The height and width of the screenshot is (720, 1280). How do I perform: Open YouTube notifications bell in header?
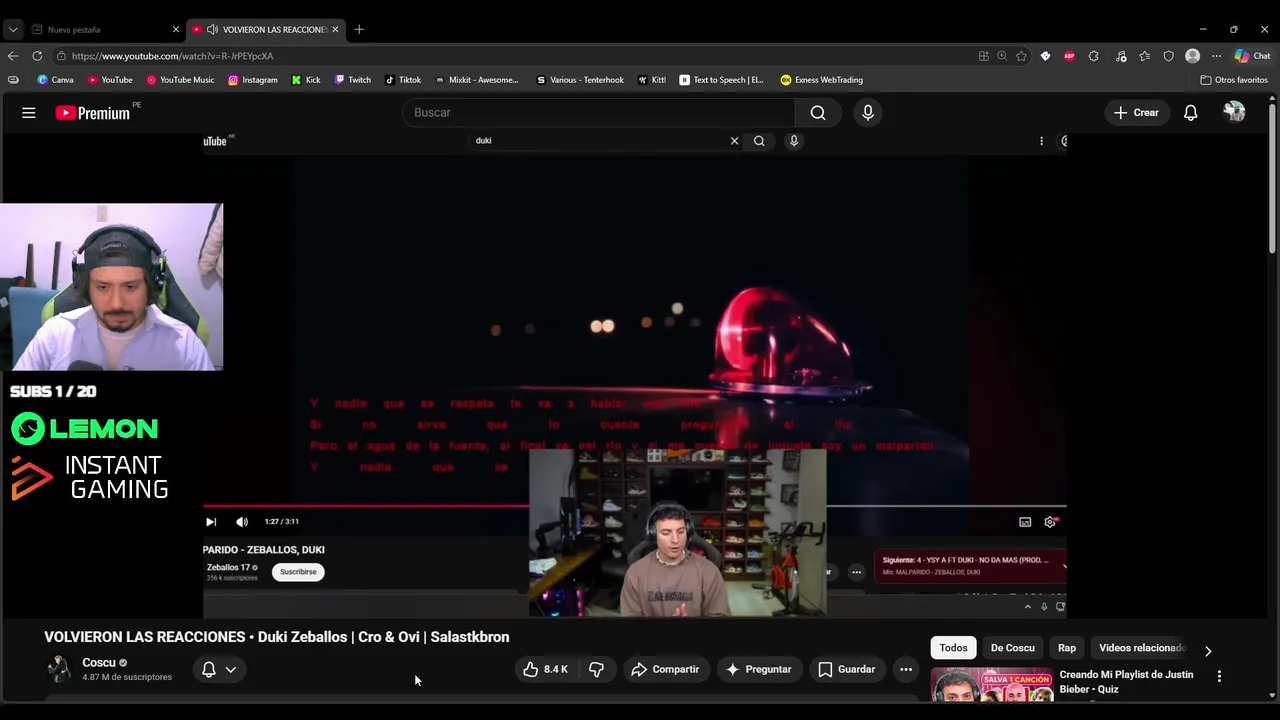pos(1190,113)
